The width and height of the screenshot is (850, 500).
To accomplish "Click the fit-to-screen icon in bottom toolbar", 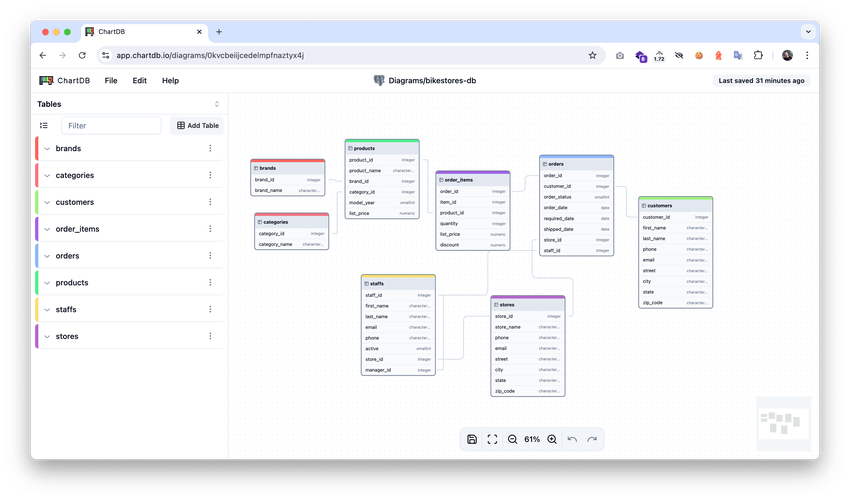I will coord(492,439).
